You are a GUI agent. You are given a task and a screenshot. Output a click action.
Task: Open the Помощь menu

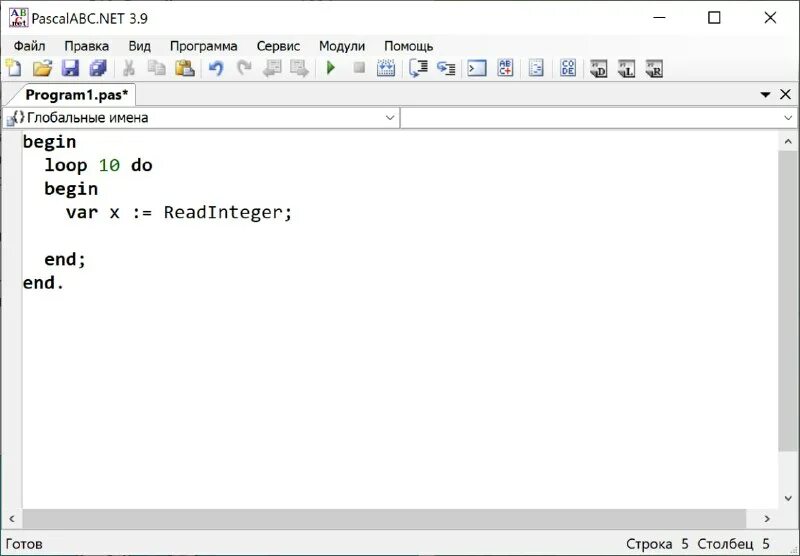tap(408, 46)
